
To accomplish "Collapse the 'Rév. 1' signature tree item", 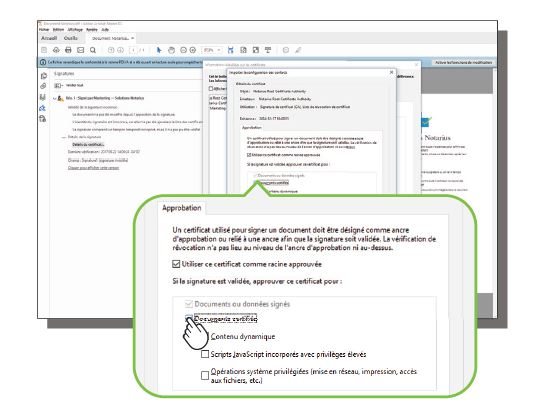I will 54,98.
